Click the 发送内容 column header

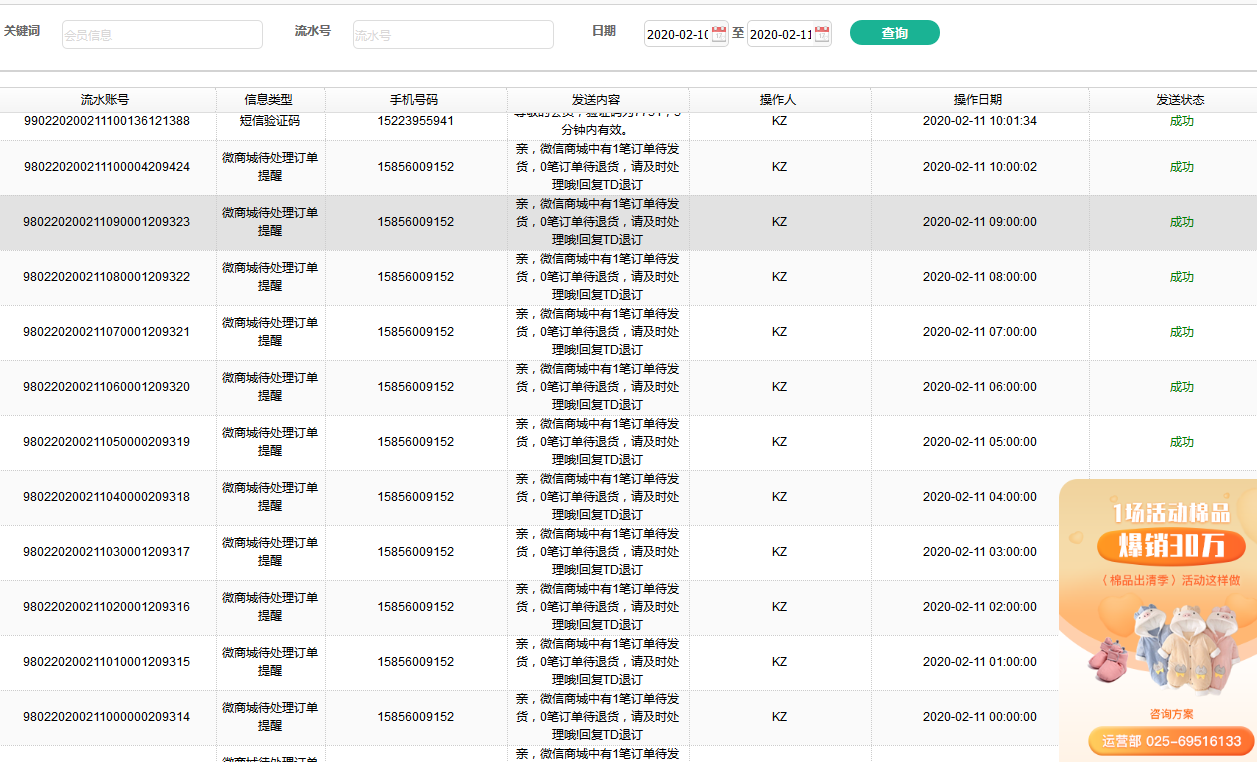point(596,100)
